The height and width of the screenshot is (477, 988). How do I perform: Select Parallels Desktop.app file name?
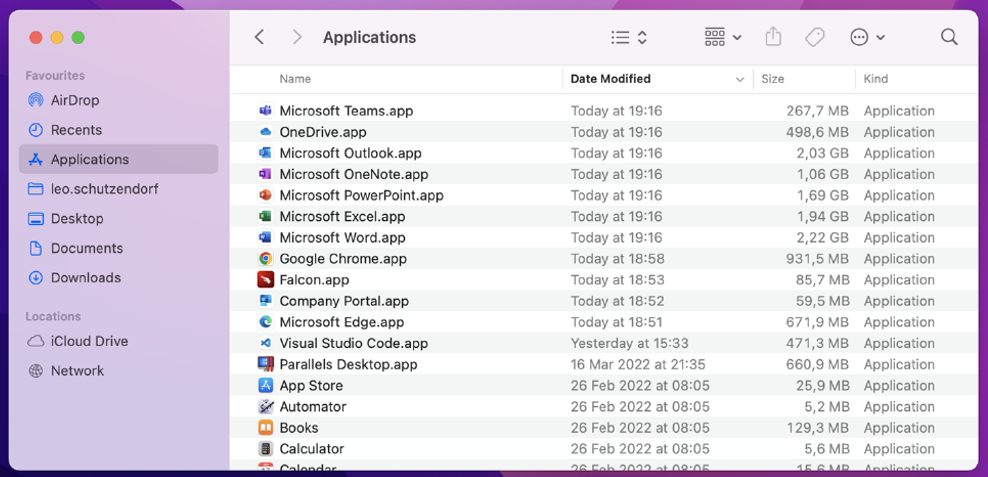348,364
